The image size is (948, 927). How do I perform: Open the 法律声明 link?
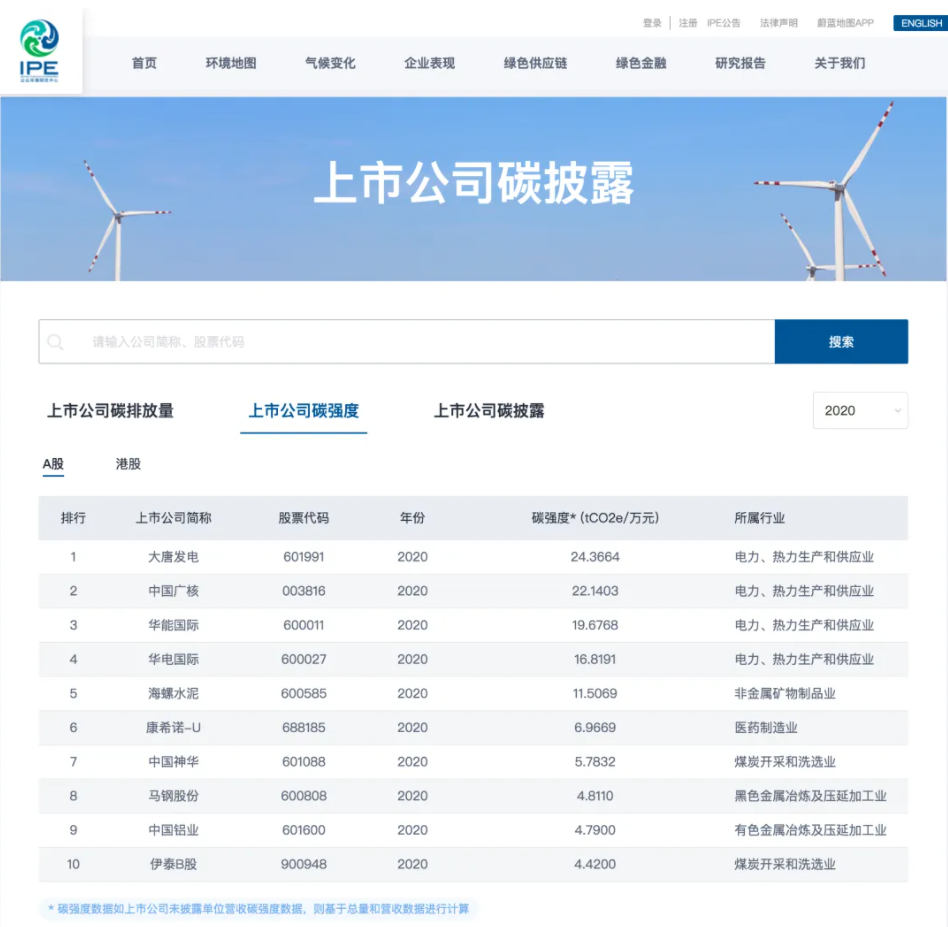click(779, 23)
